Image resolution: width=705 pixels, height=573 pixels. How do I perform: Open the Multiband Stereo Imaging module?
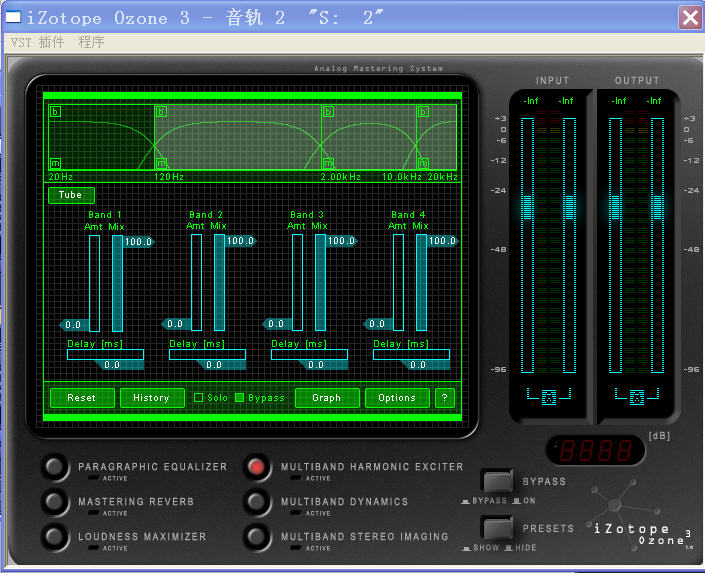257,536
